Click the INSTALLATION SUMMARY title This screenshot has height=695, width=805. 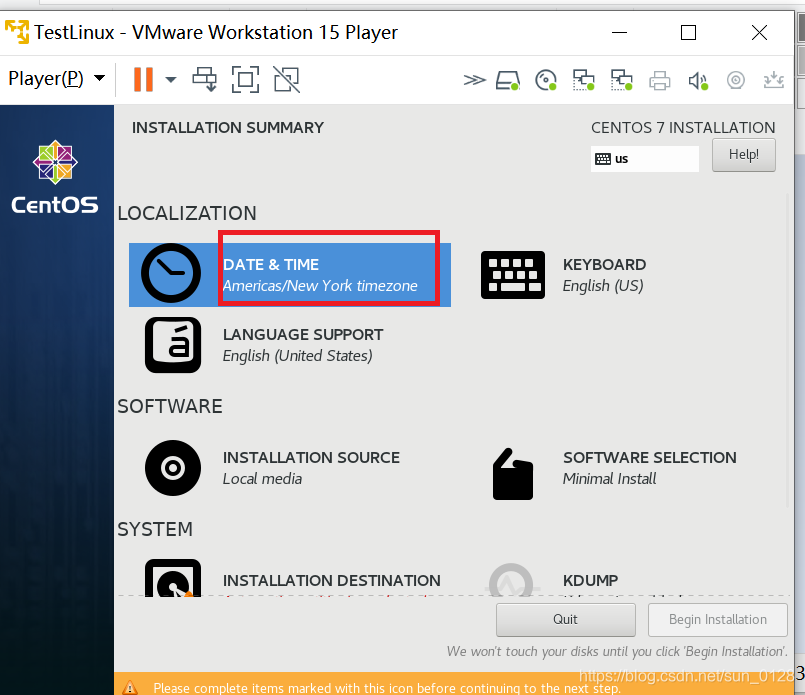[x=228, y=127]
